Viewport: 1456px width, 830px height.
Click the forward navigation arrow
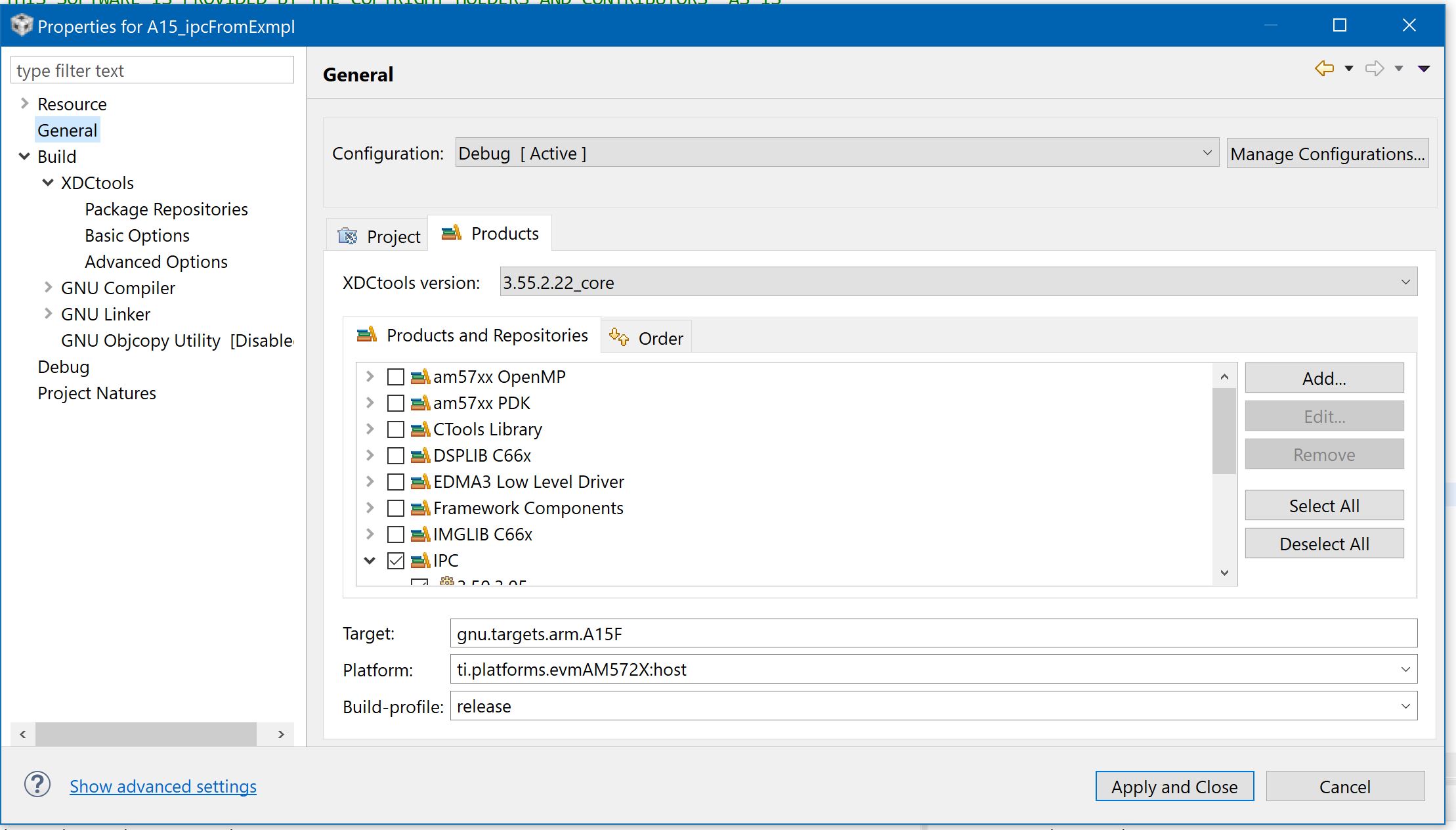click(x=1374, y=68)
